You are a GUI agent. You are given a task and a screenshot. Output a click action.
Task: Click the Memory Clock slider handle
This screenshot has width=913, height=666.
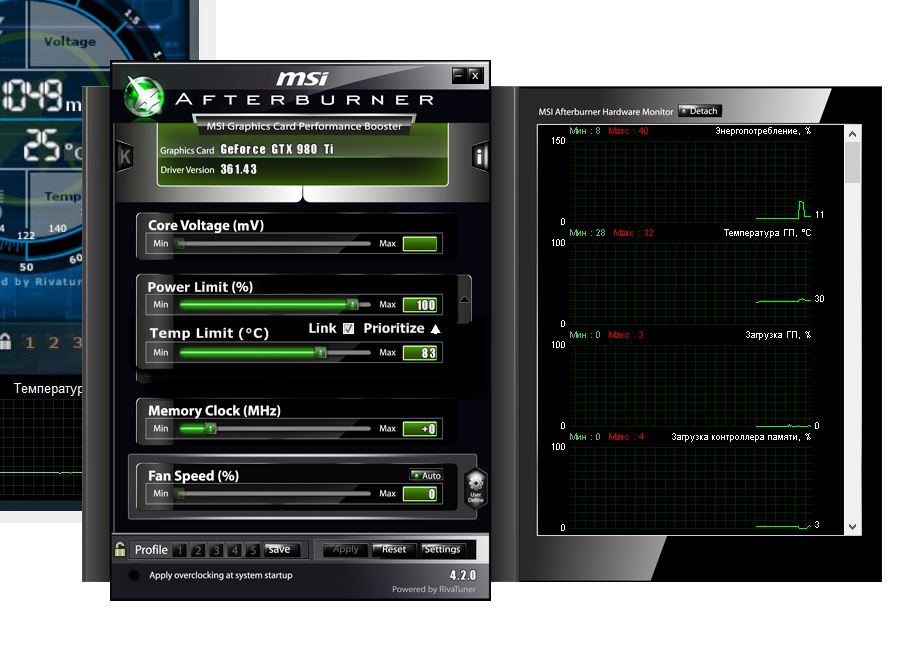[211, 429]
